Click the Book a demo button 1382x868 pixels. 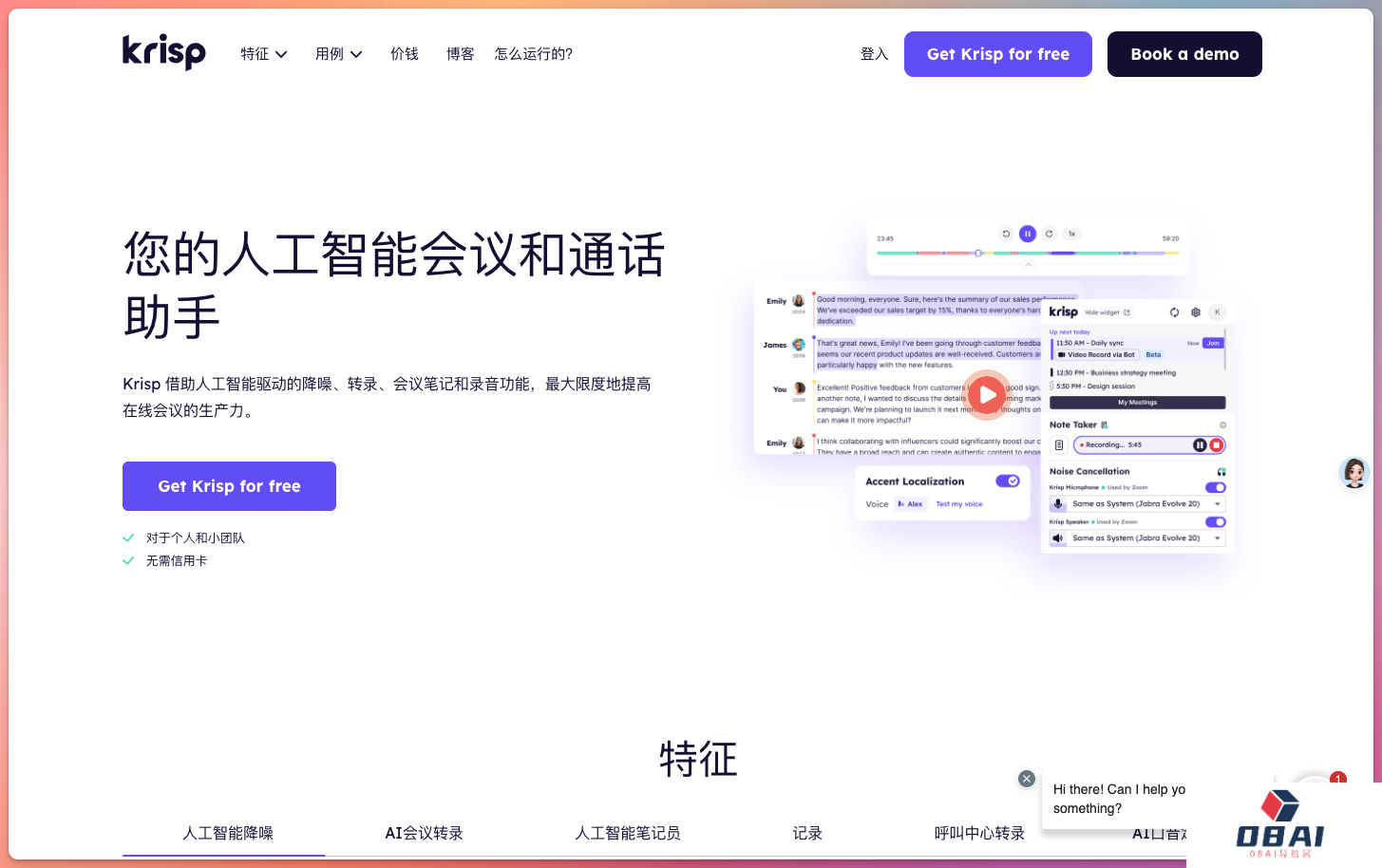click(1184, 54)
